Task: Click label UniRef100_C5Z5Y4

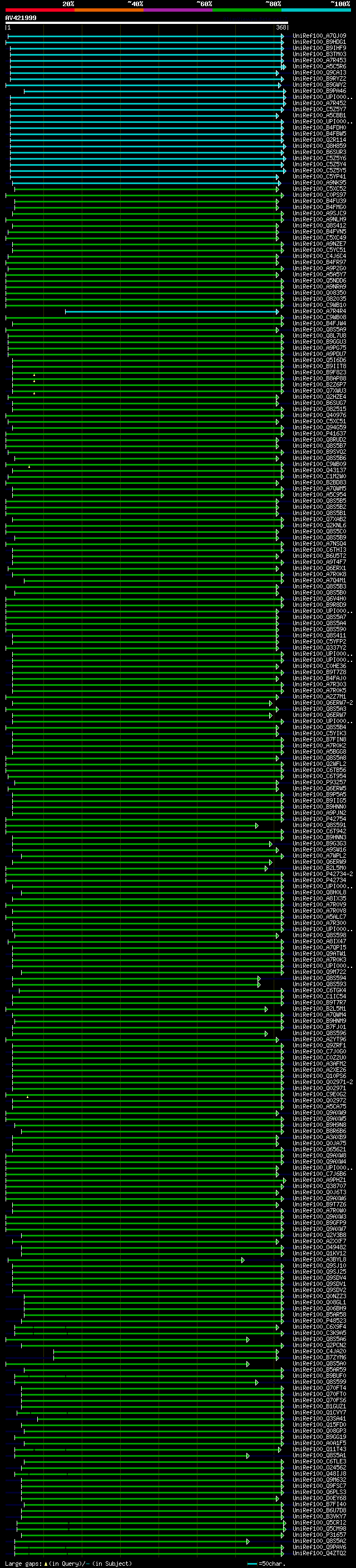Action: (x=319, y=164)
